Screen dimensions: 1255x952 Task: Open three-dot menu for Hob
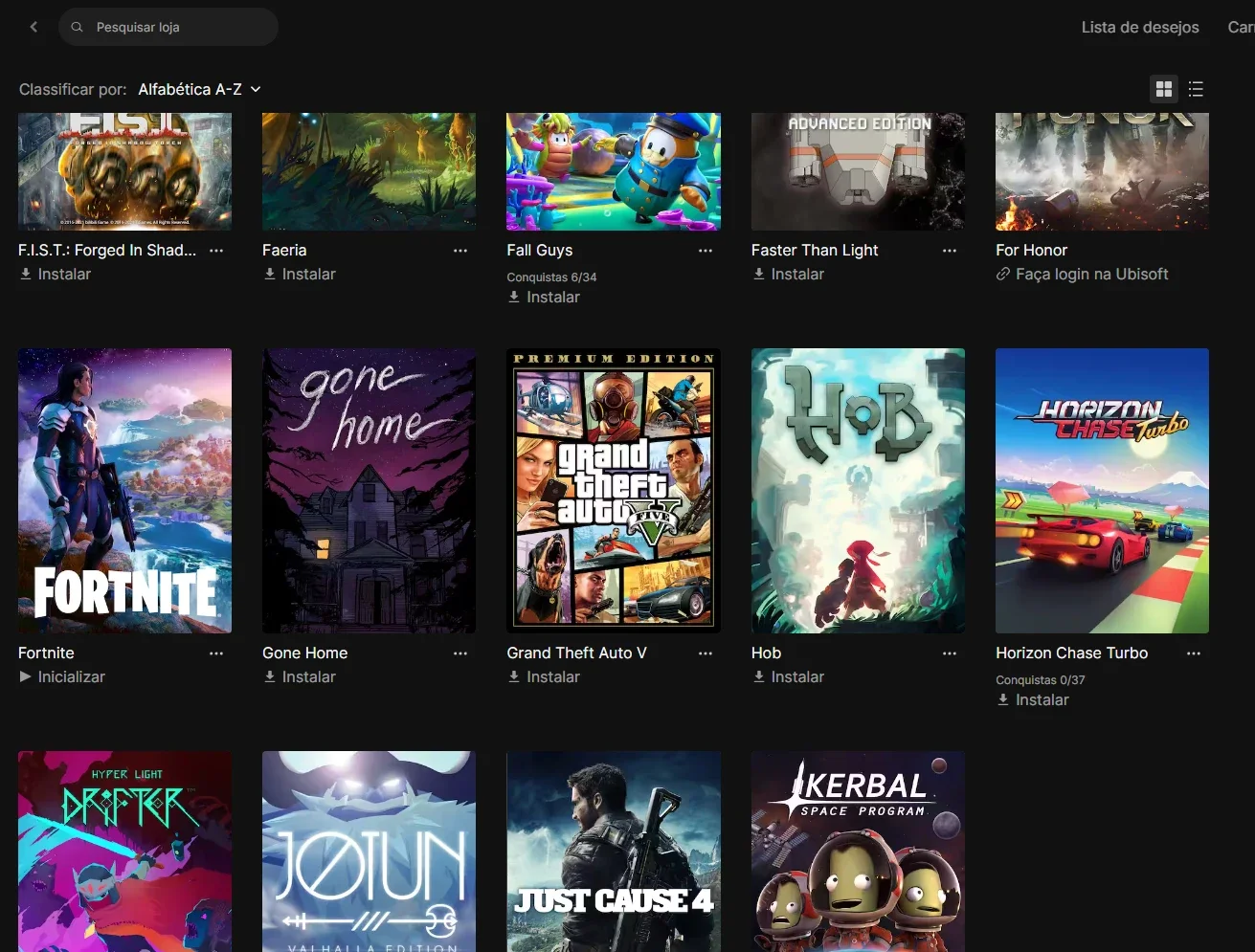[x=950, y=653]
